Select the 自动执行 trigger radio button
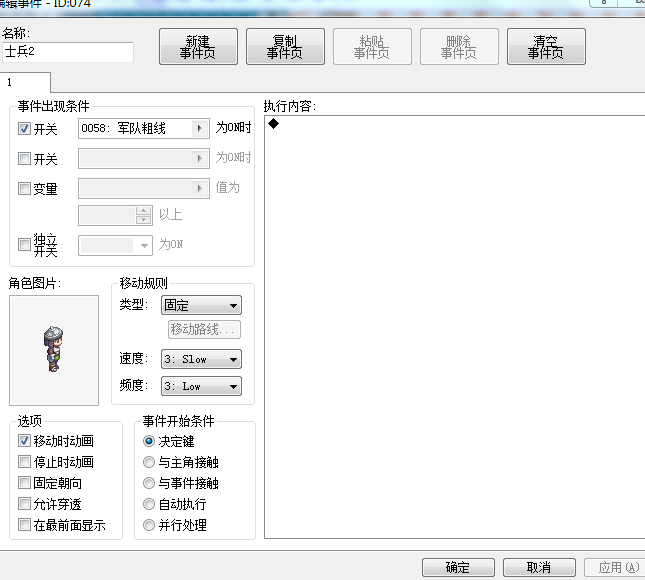645x580 pixels. pyautogui.click(x=148, y=504)
